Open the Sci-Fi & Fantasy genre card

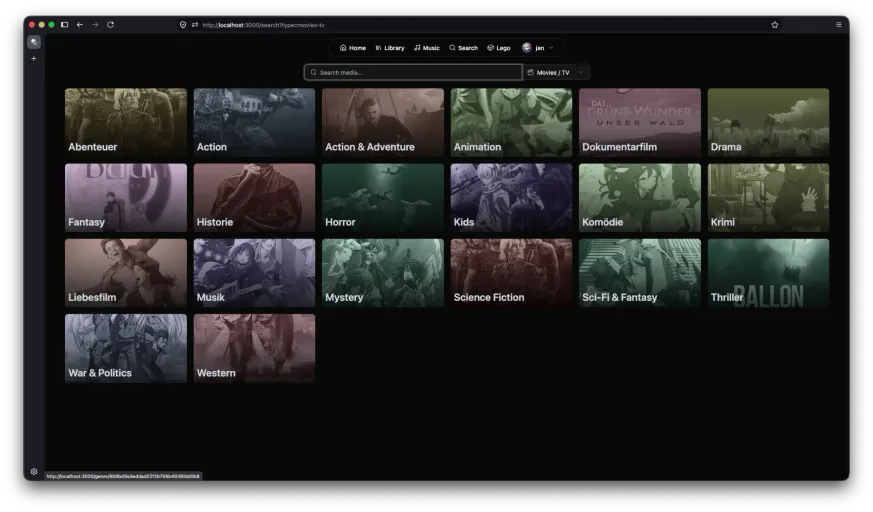point(640,273)
